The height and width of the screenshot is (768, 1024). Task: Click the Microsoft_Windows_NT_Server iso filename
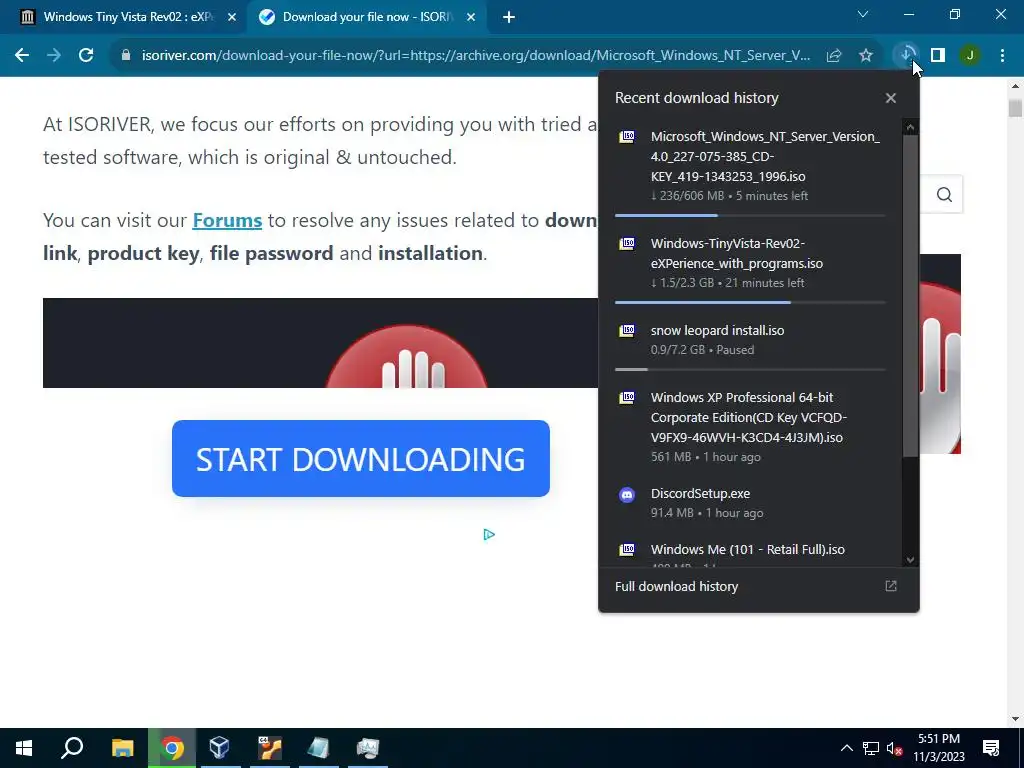click(765, 157)
